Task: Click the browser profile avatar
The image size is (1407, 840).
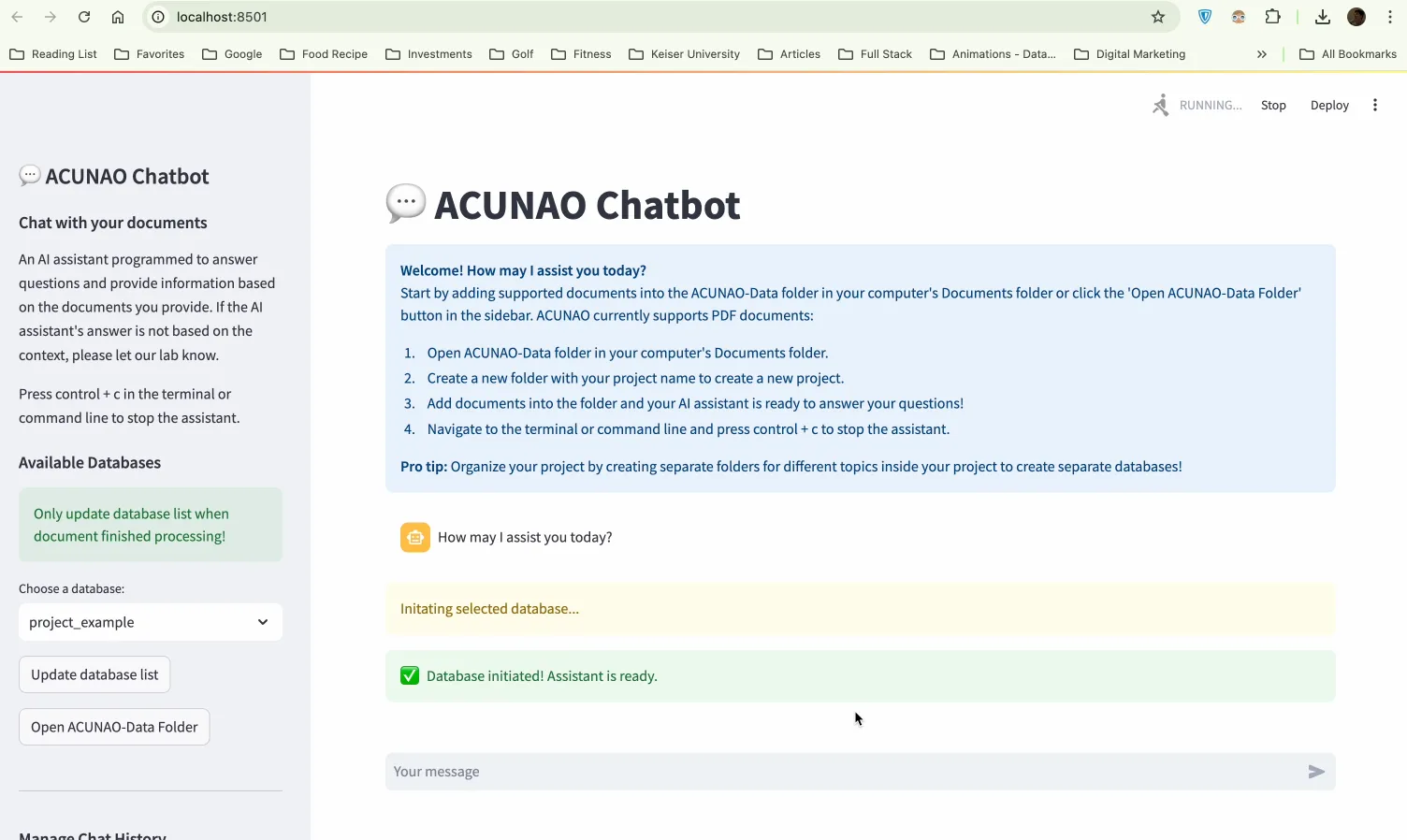Action: (x=1356, y=16)
